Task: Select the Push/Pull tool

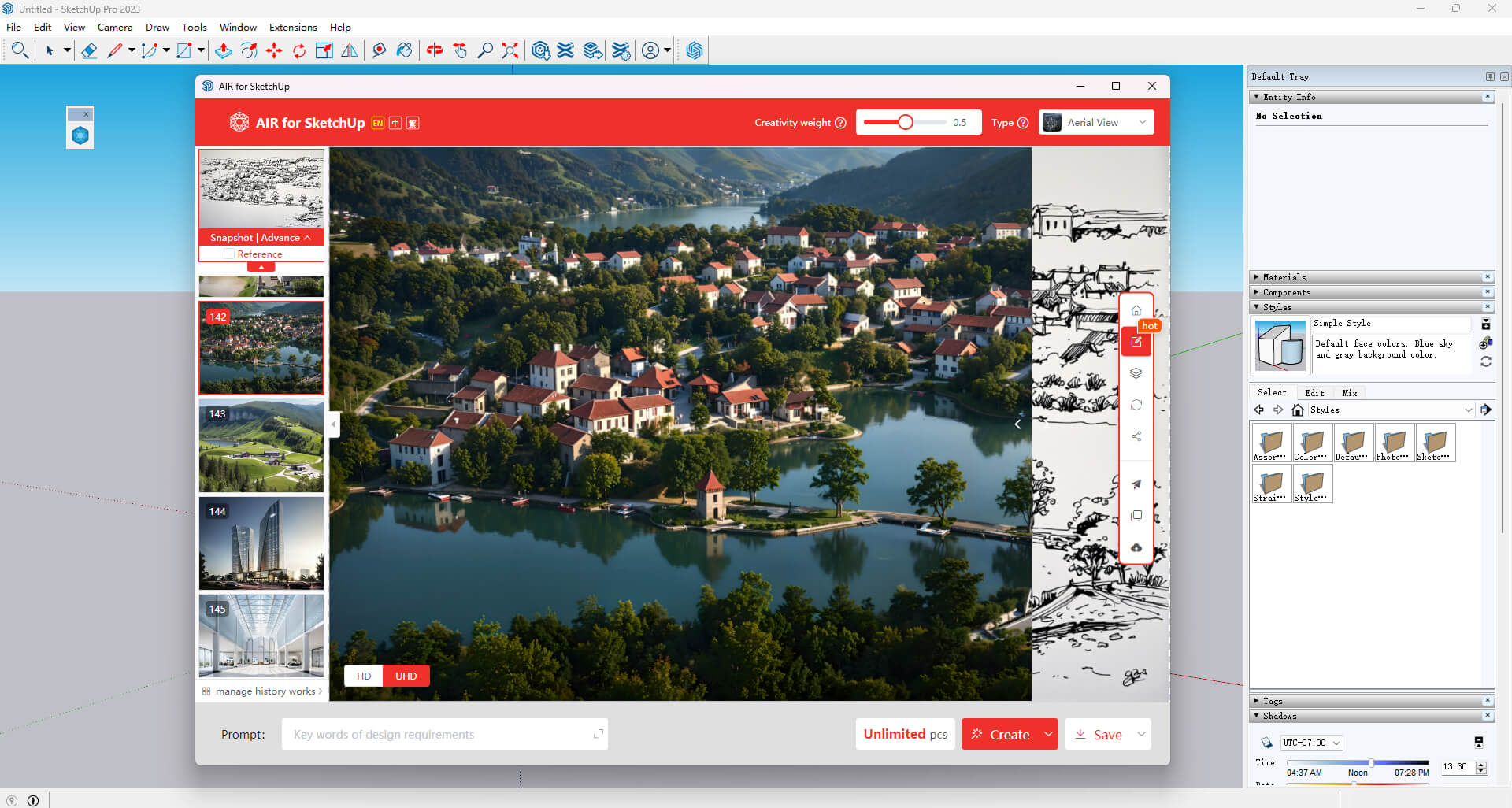Action: coord(224,51)
